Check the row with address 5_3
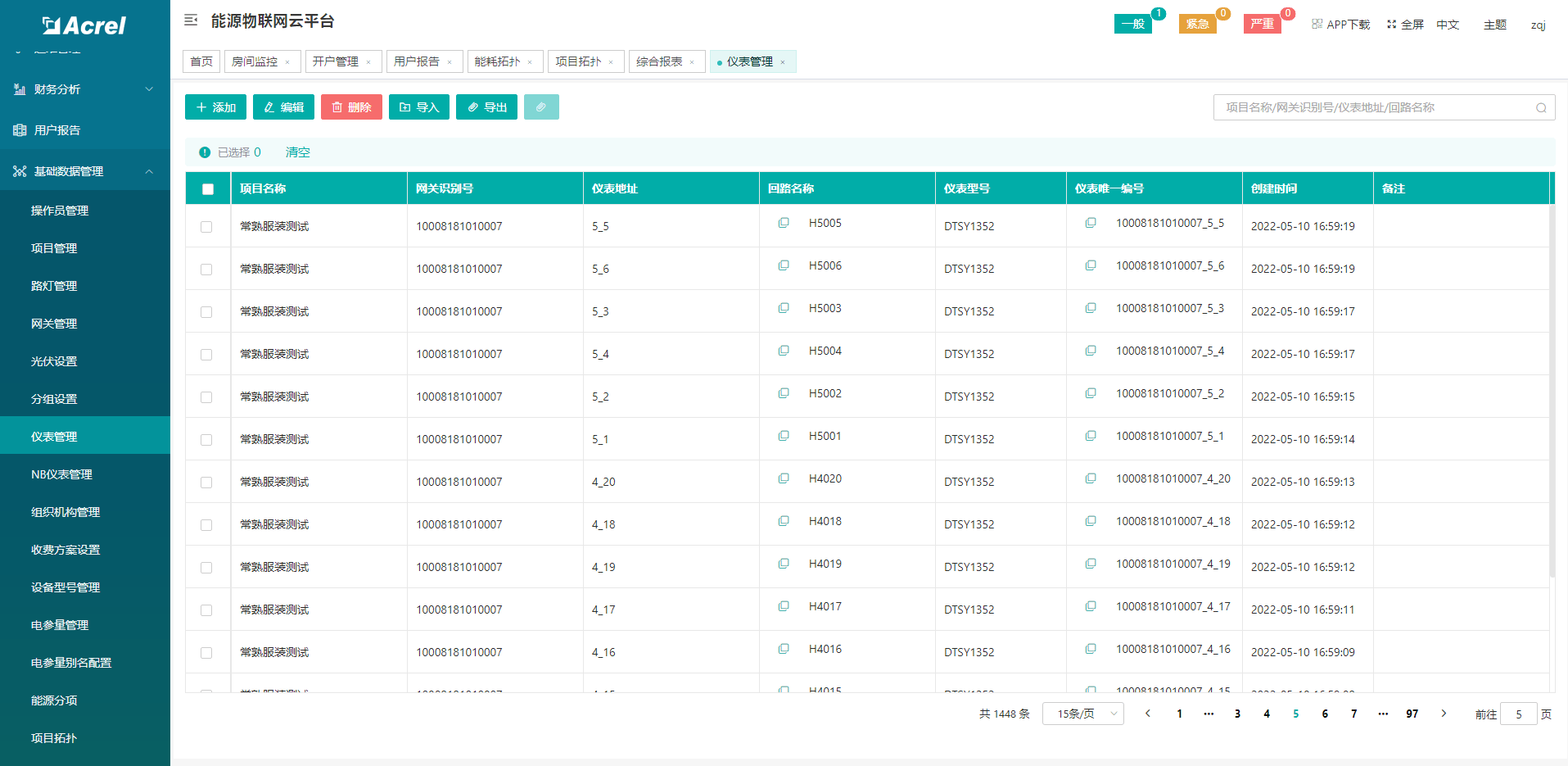Image resolution: width=1568 pixels, height=766 pixels. pyautogui.click(x=206, y=312)
